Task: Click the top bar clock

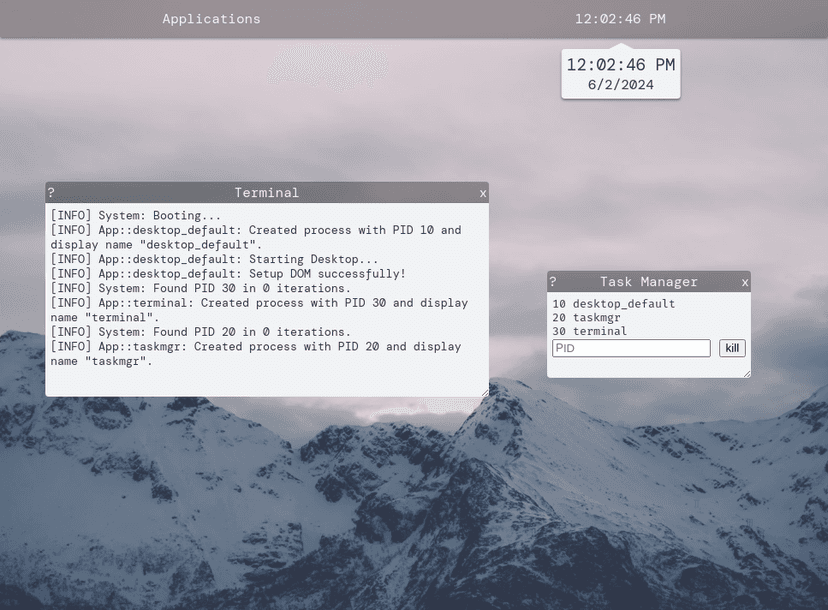Action: [x=620, y=19]
